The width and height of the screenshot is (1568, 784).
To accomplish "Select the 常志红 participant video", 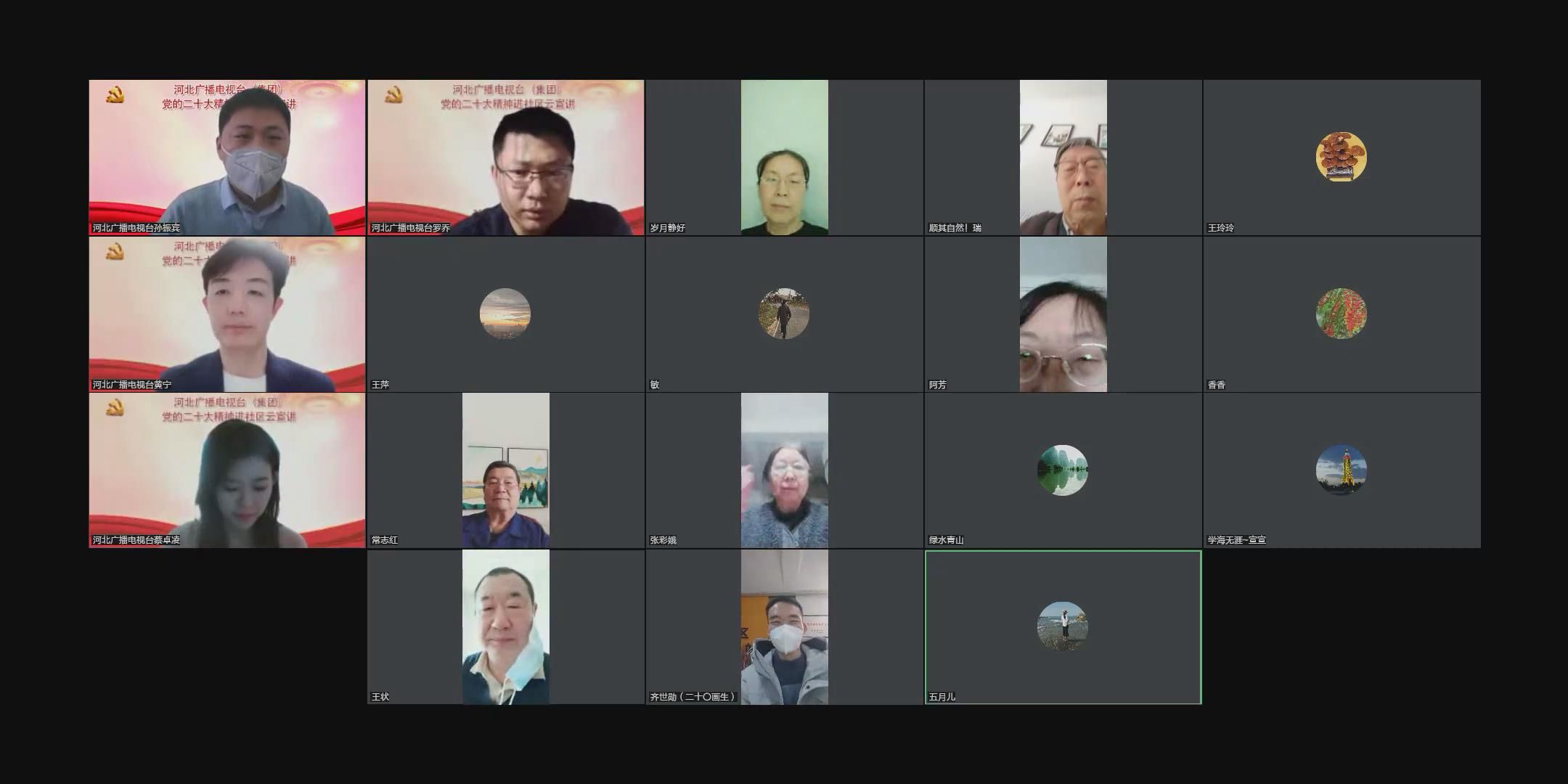I will pyautogui.click(x=505, y=470).
